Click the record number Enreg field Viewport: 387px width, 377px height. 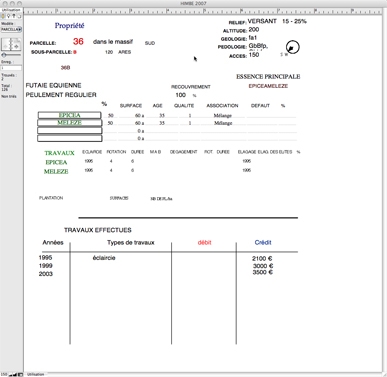pos(11,68)
